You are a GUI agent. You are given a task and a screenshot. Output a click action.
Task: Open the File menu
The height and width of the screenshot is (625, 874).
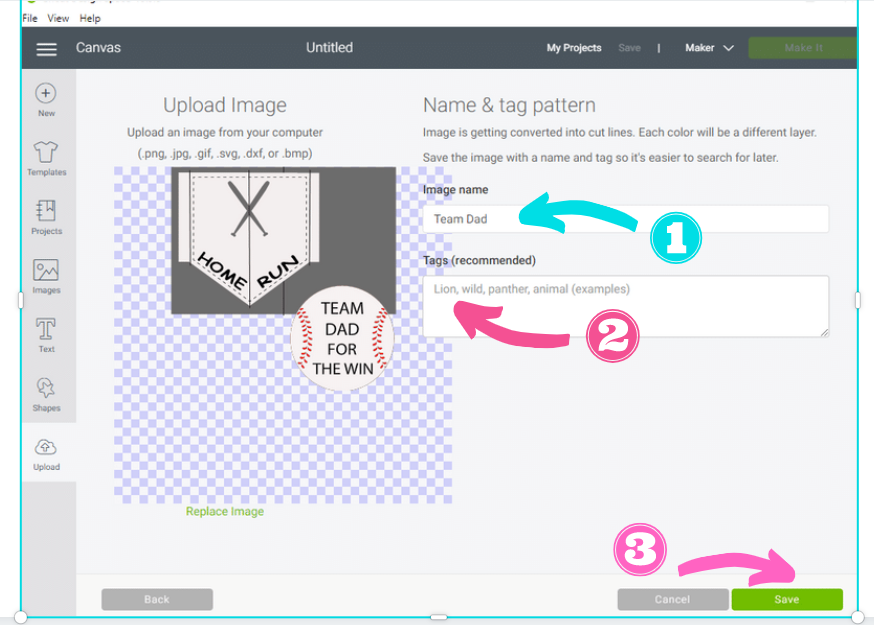[x=30, y=18]
